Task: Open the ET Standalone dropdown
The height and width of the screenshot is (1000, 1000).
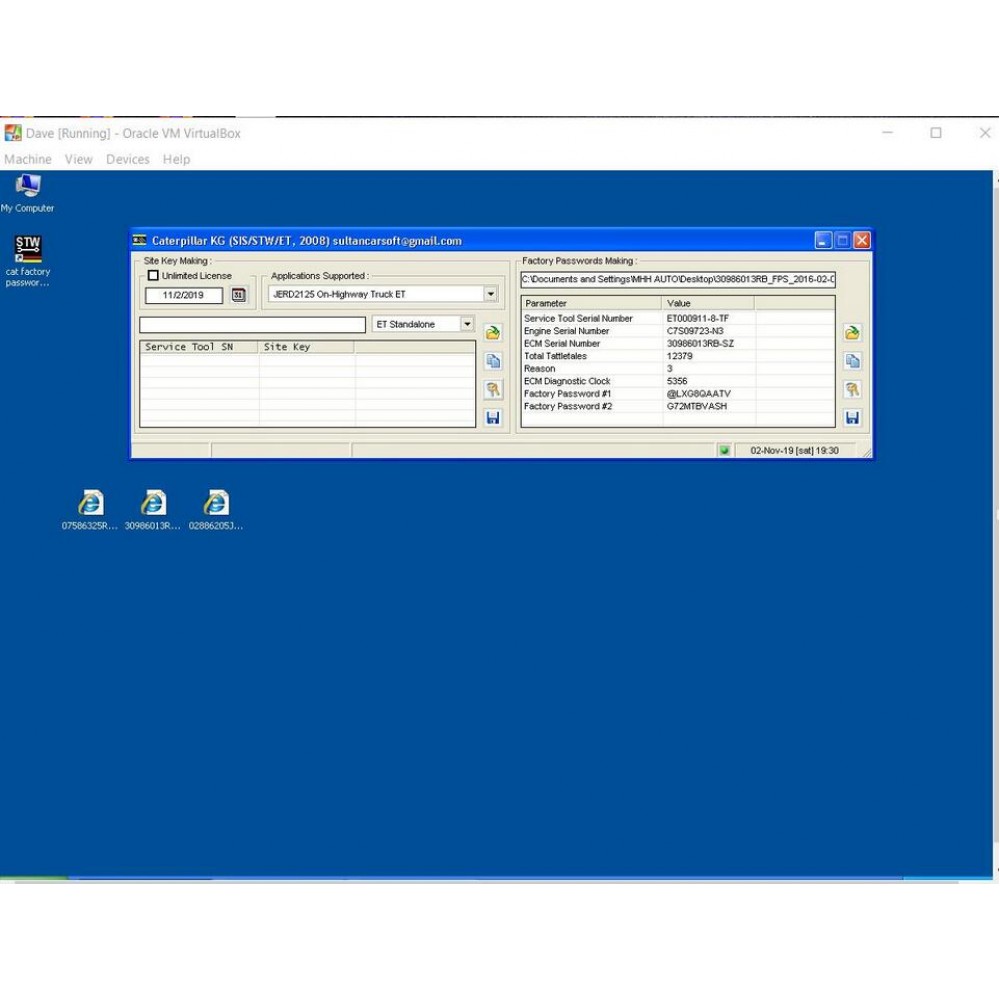Action: [467, 325]
